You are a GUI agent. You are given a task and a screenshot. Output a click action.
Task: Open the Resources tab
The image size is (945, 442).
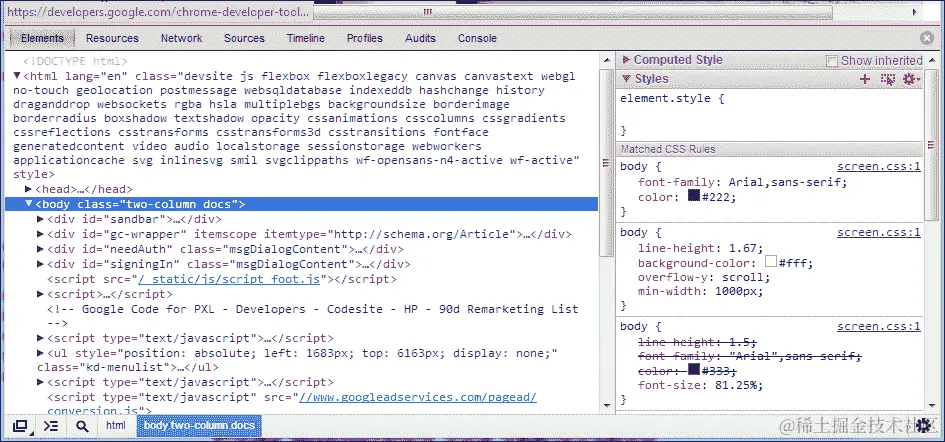click(x=112, y=38)
